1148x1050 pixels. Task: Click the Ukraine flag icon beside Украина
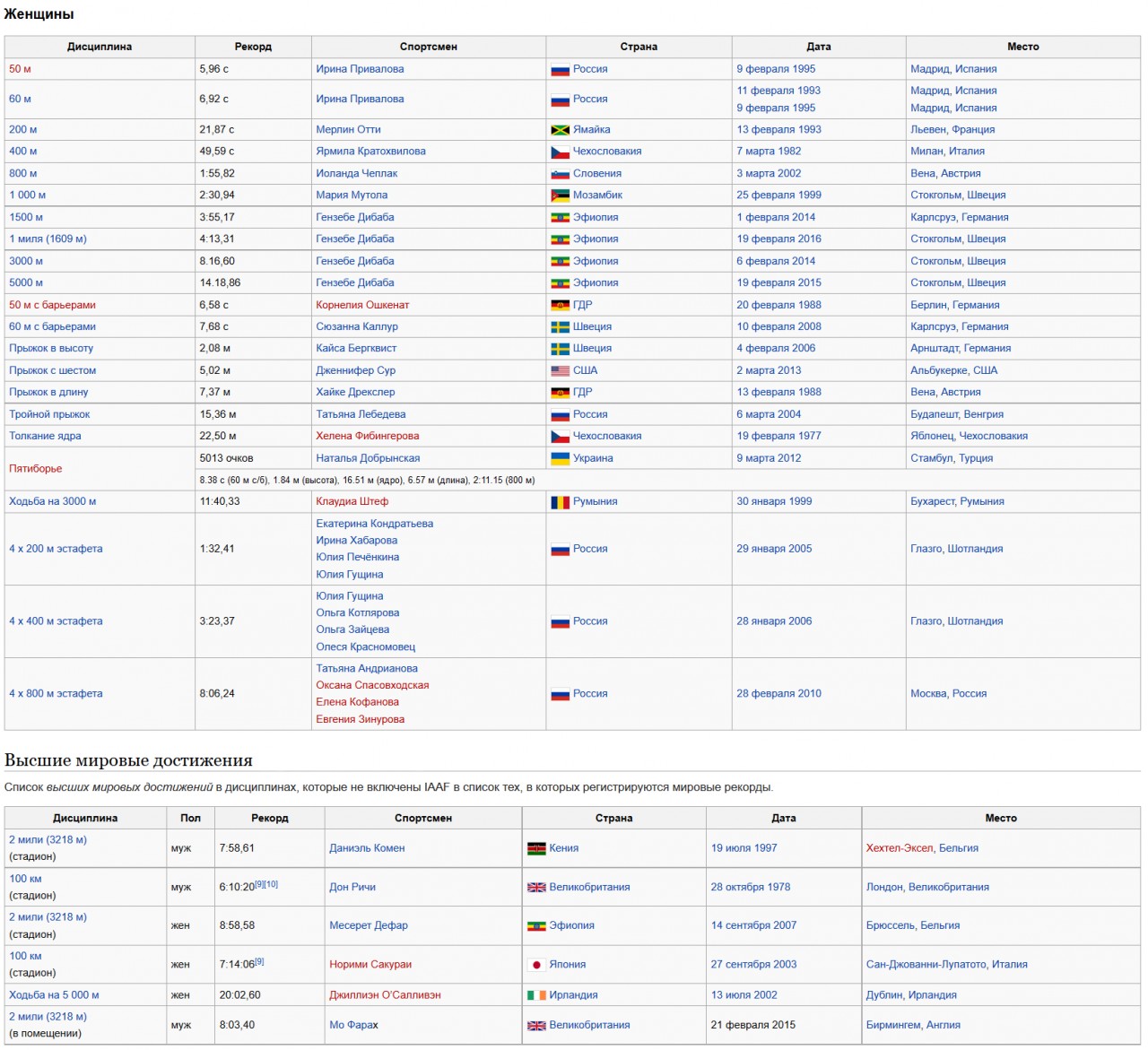[560, 459]
